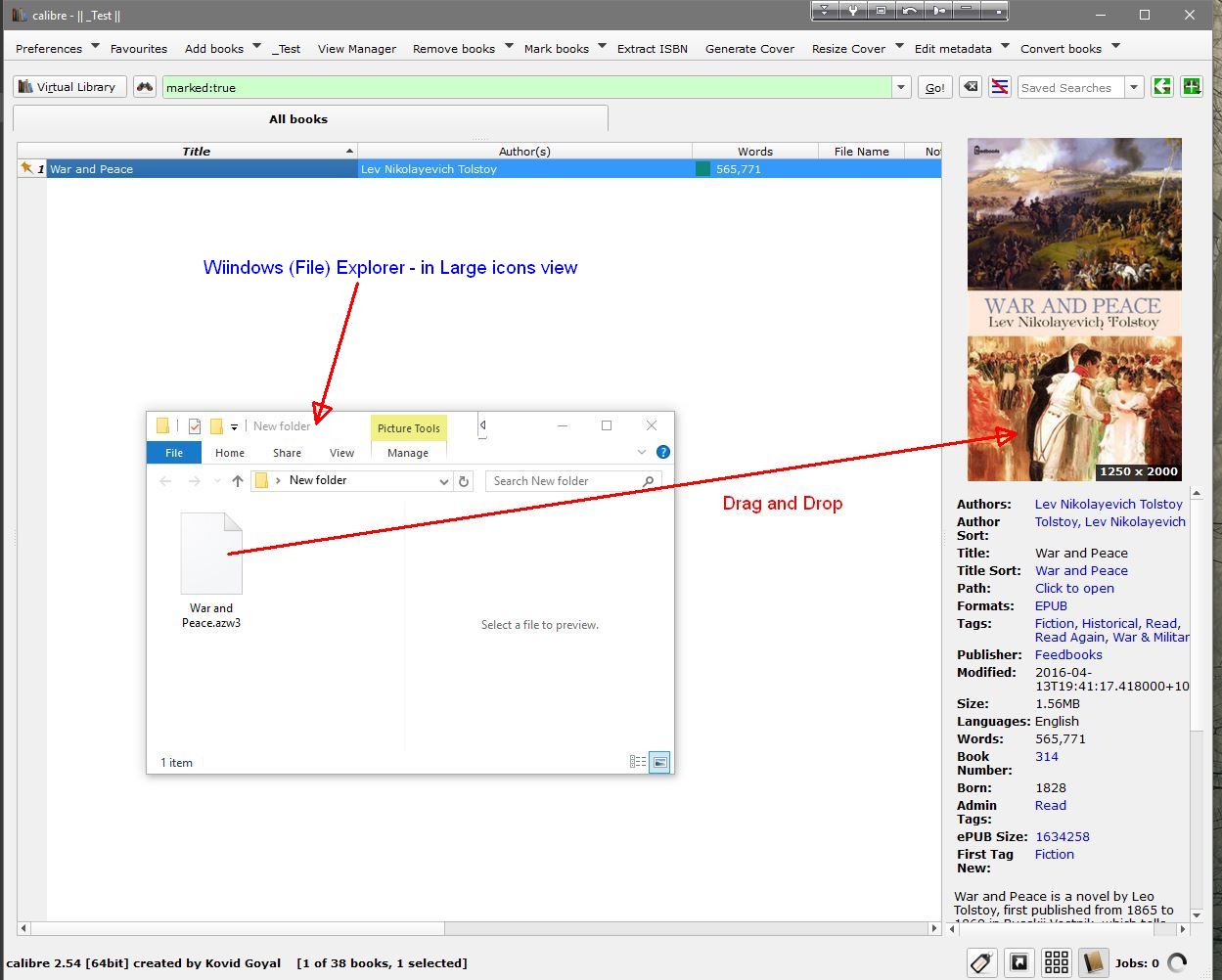The height and width of the screenshot is (980, 1222).
Task: Open the View tab in Explorer
Action: pyautogui.click(x=341, y=453)
